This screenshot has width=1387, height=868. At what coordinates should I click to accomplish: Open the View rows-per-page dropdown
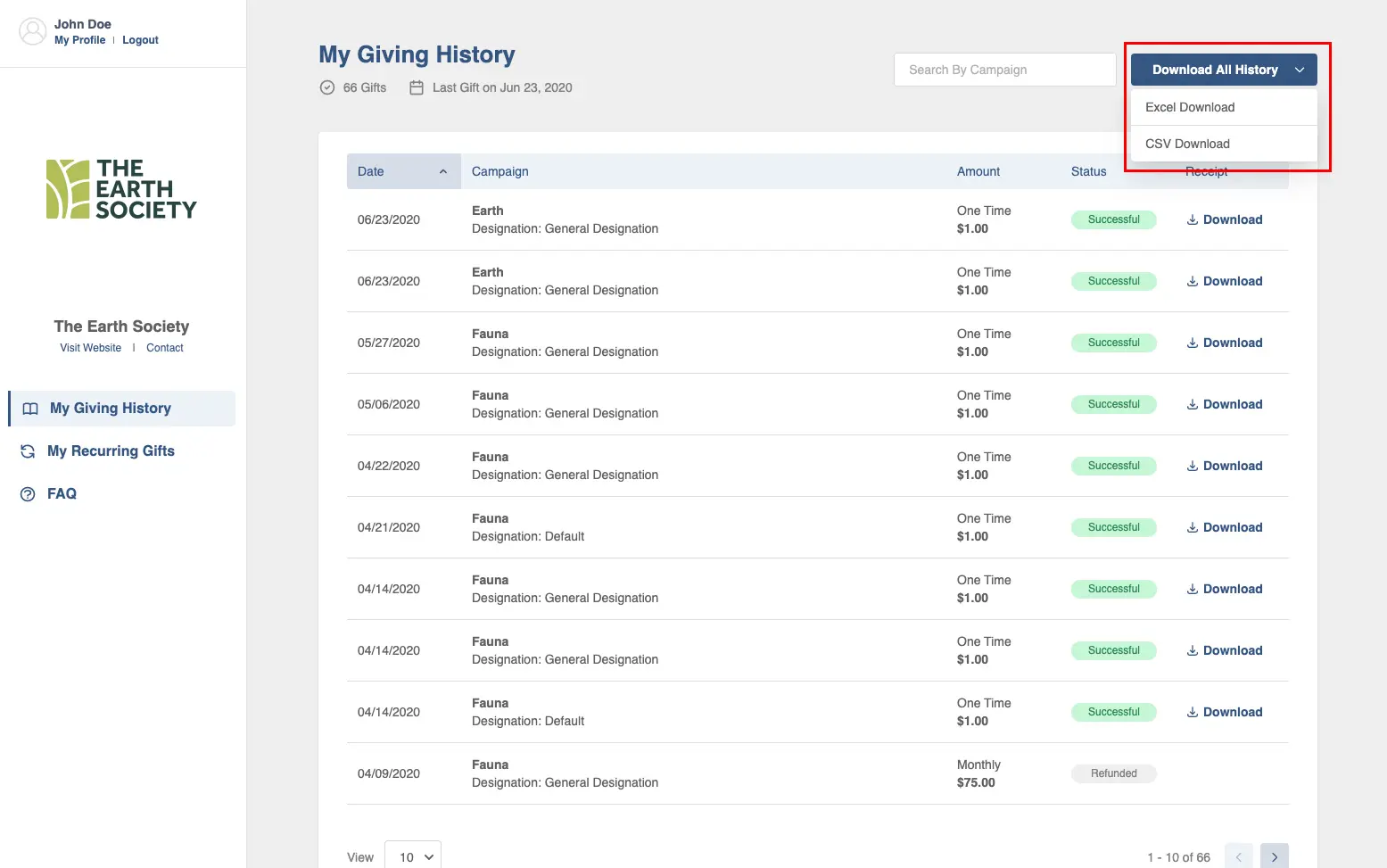(x=413, y=856)
